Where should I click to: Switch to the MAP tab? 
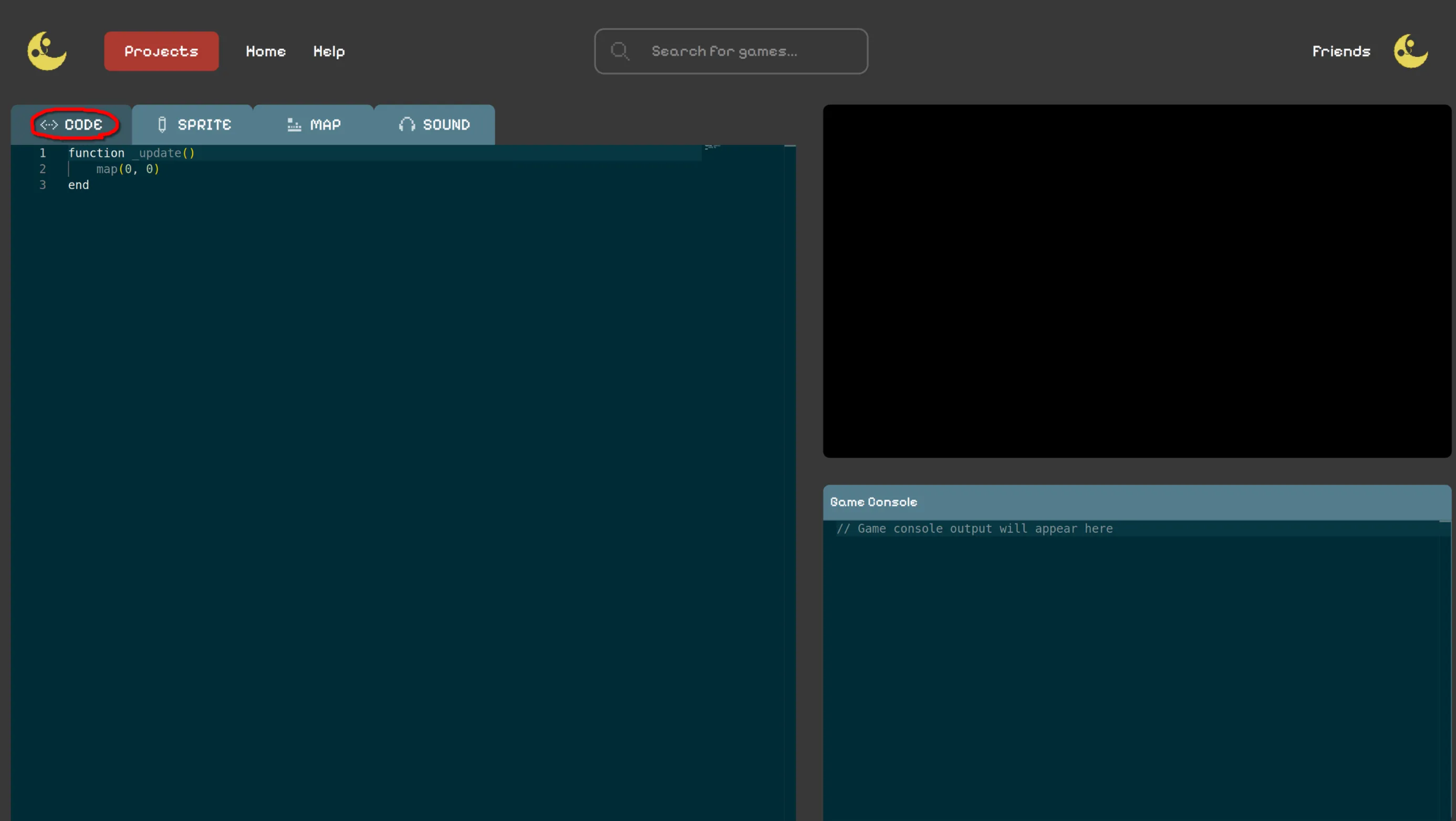tap(314, 124)
